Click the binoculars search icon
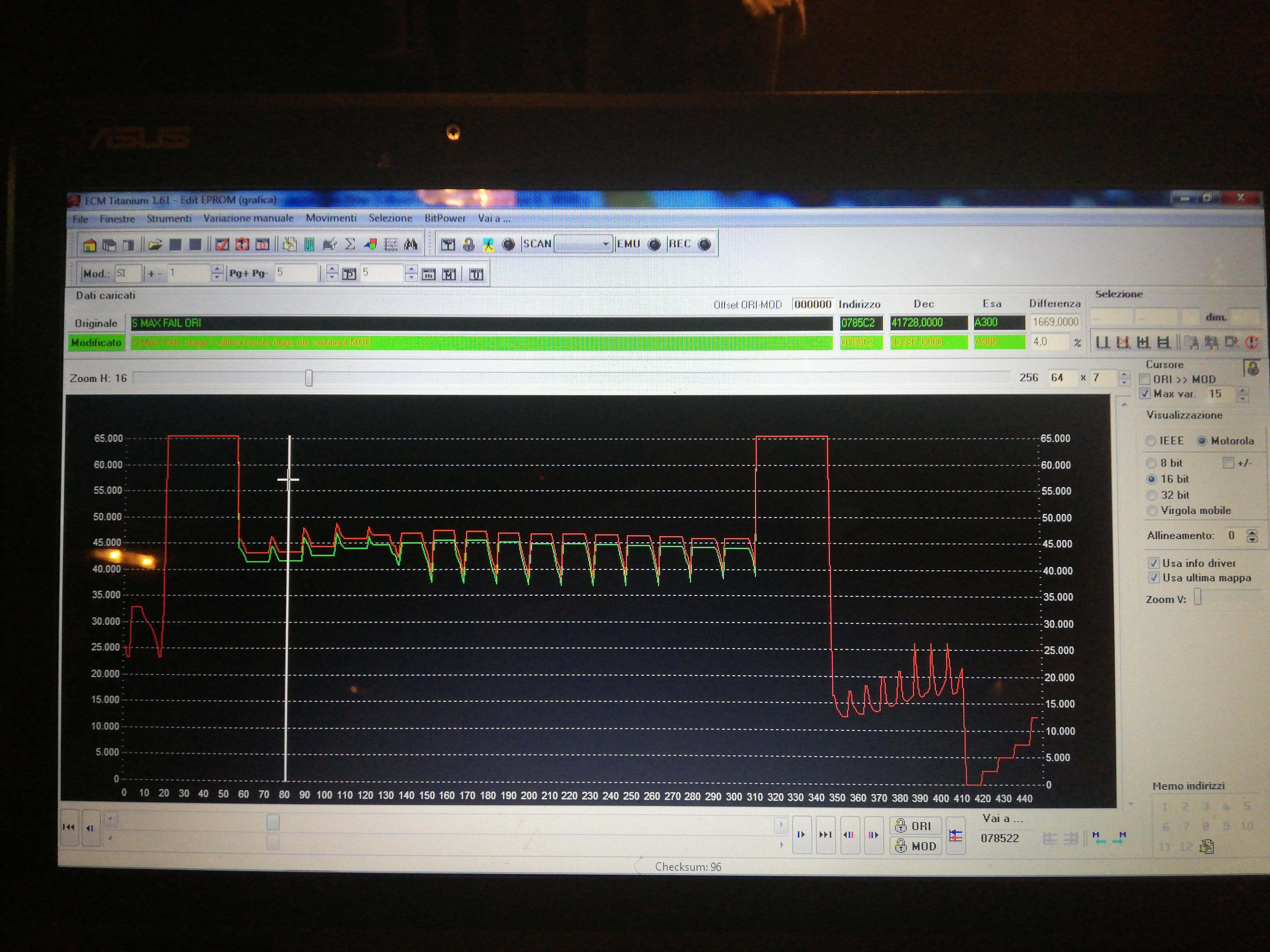The height and width of the screenshot is (952, 1270). [410, 244]
